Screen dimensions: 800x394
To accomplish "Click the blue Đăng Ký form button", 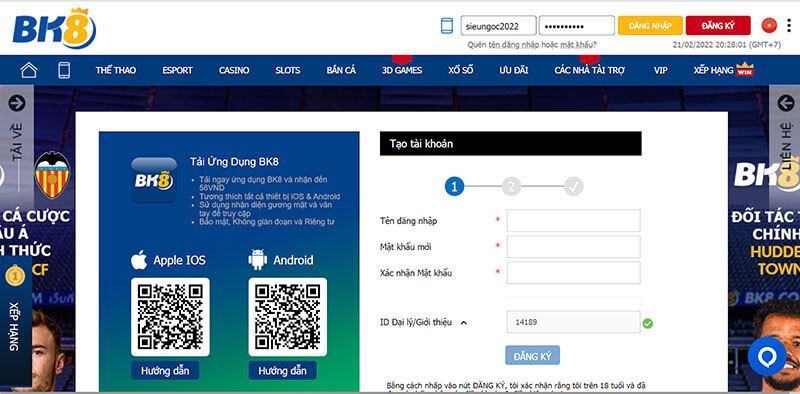I will point(532,355).
